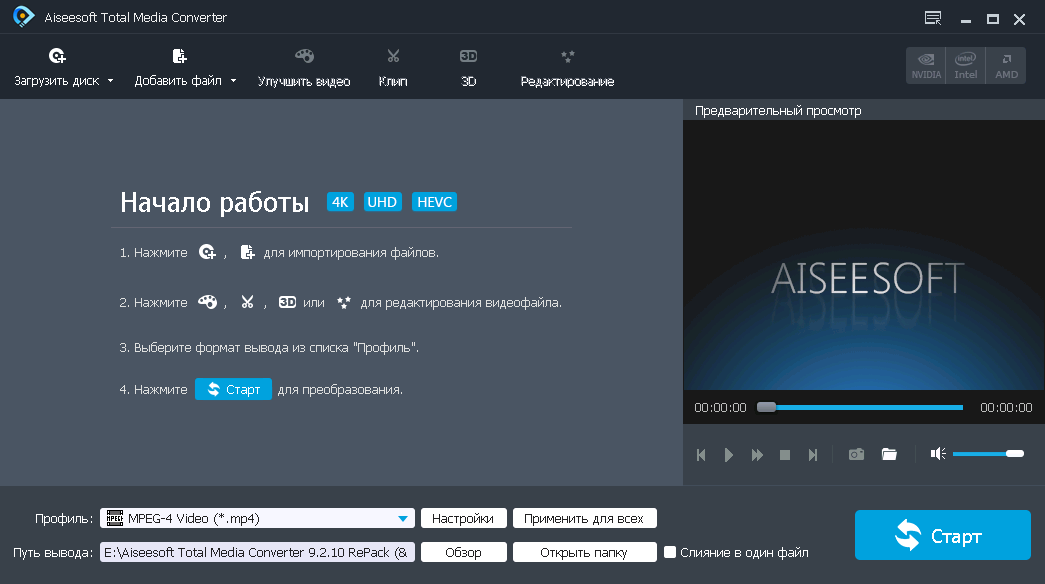Open the snapshot folder icon
Image resolution: width=1045 pixels, height=584 pixels.
889,453
